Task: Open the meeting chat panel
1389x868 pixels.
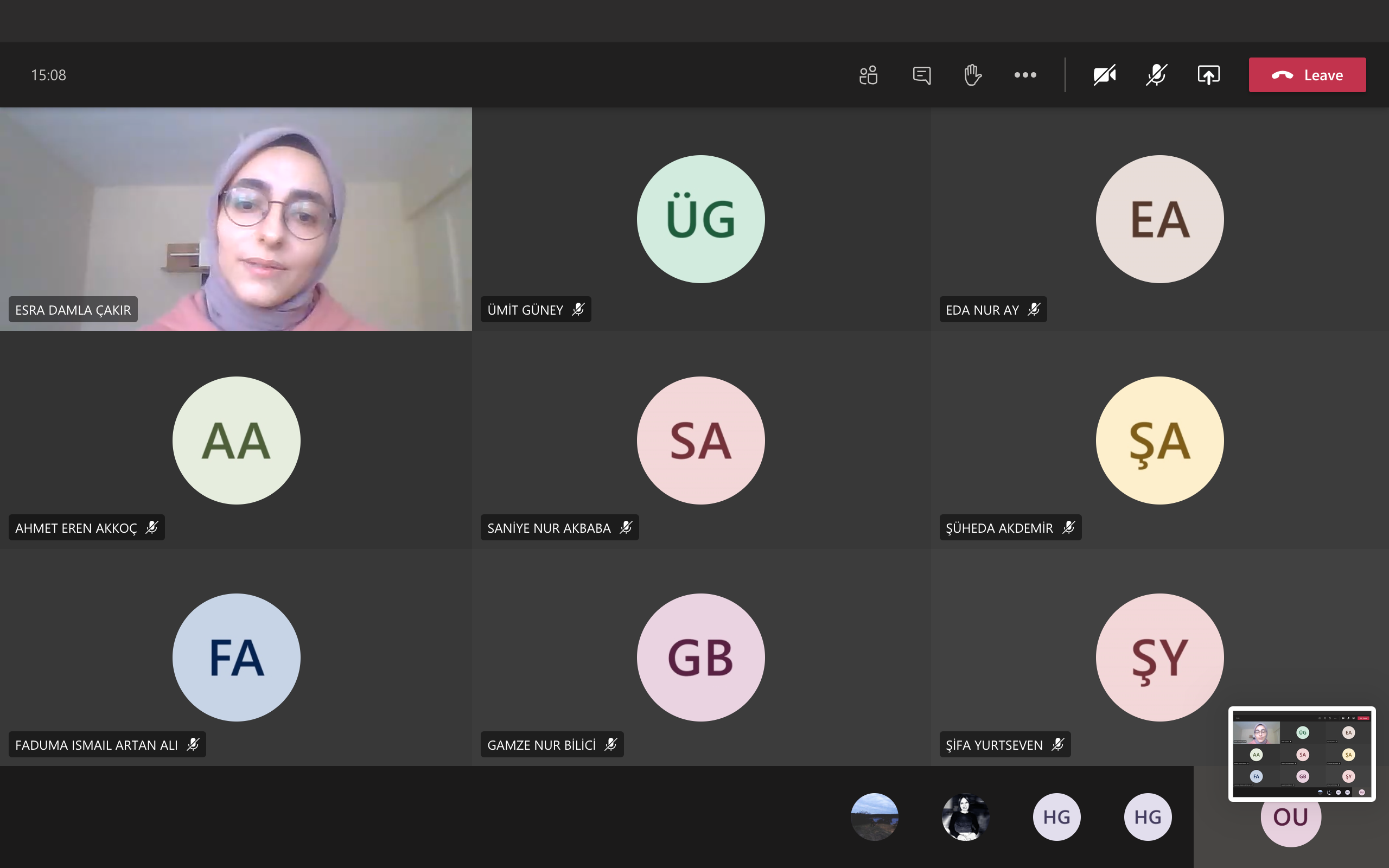Action: tap(921, 75)
